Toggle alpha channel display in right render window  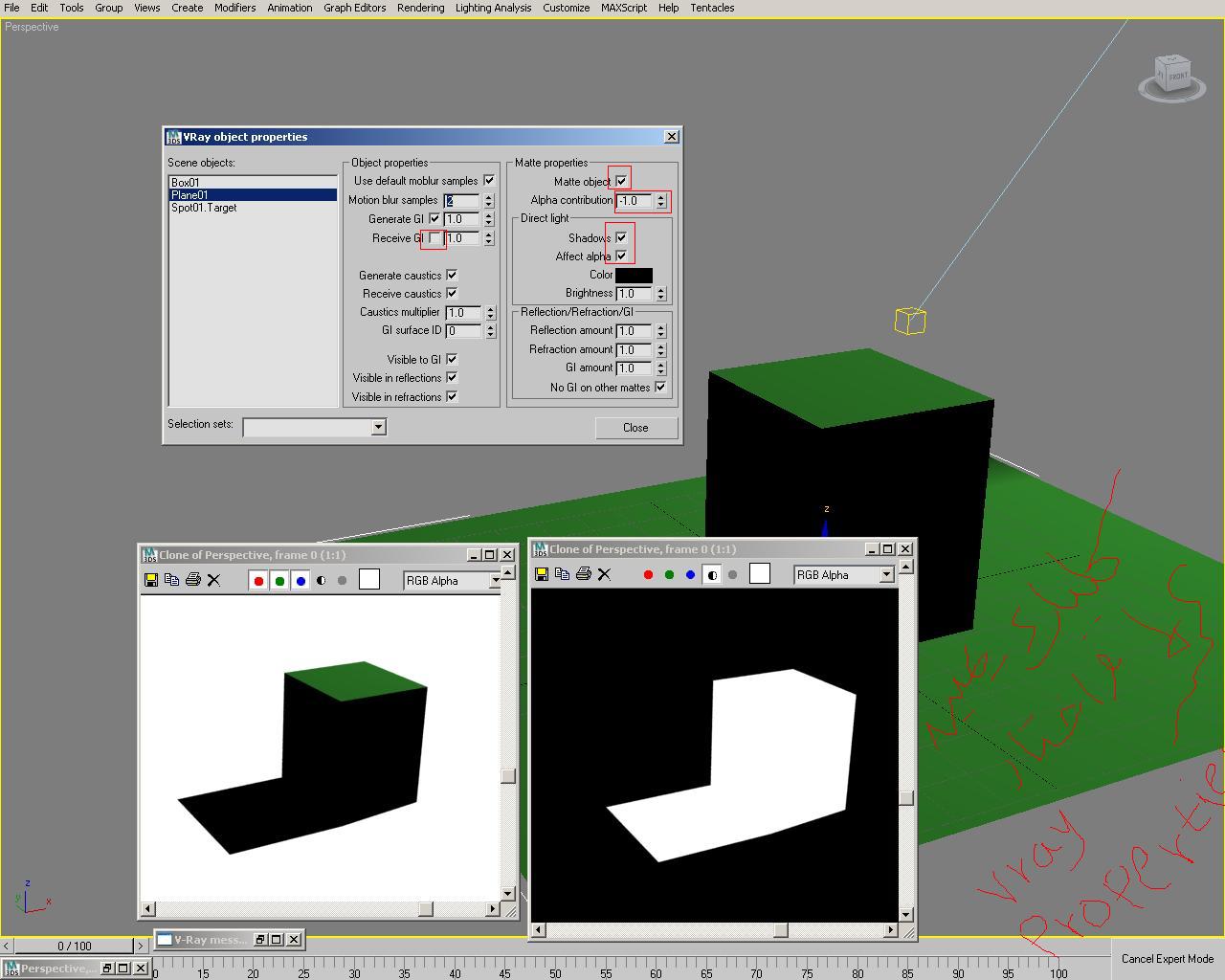pos(711,575)
